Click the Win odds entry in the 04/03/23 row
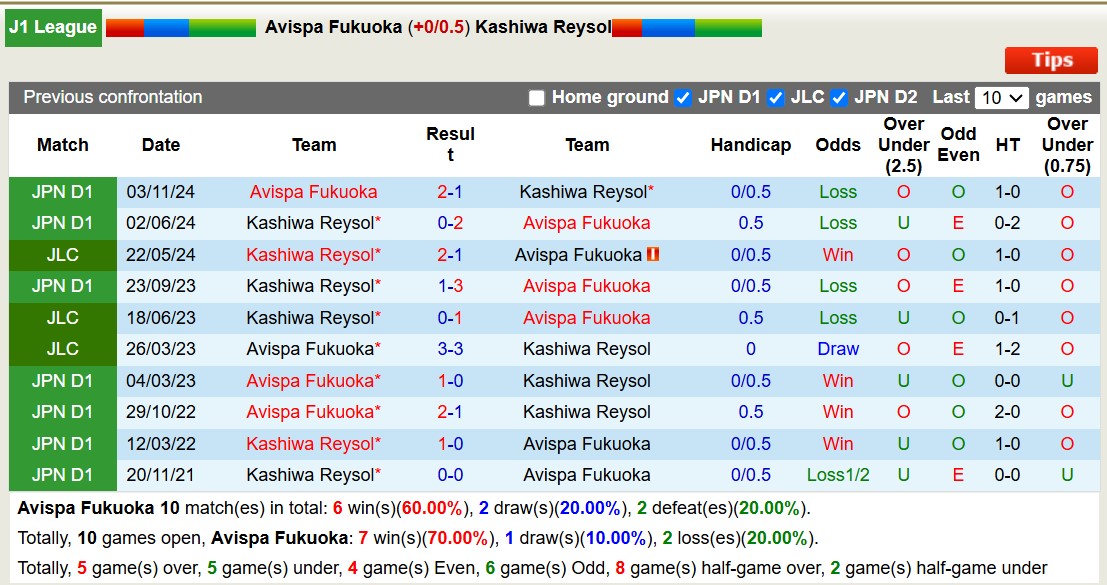Screen dimensions: 1107x585 click(838, 380)
